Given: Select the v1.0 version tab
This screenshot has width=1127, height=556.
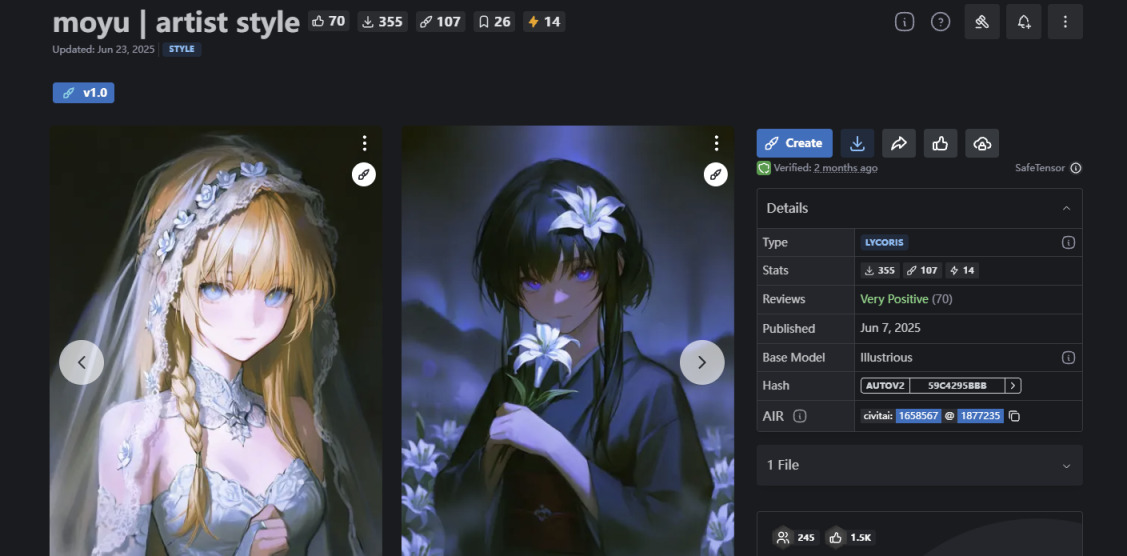Looking at the screenshot, I should [83, 93].
